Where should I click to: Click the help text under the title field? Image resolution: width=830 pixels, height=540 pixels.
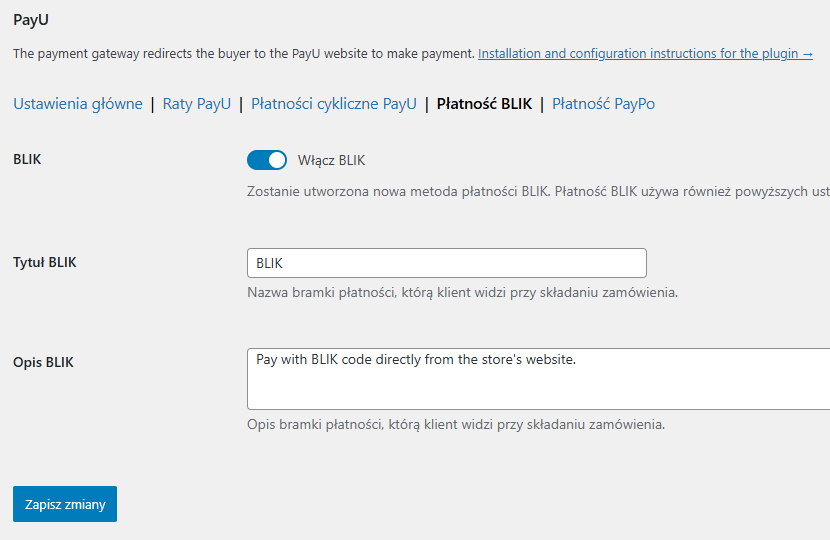[x=462, y=293]
